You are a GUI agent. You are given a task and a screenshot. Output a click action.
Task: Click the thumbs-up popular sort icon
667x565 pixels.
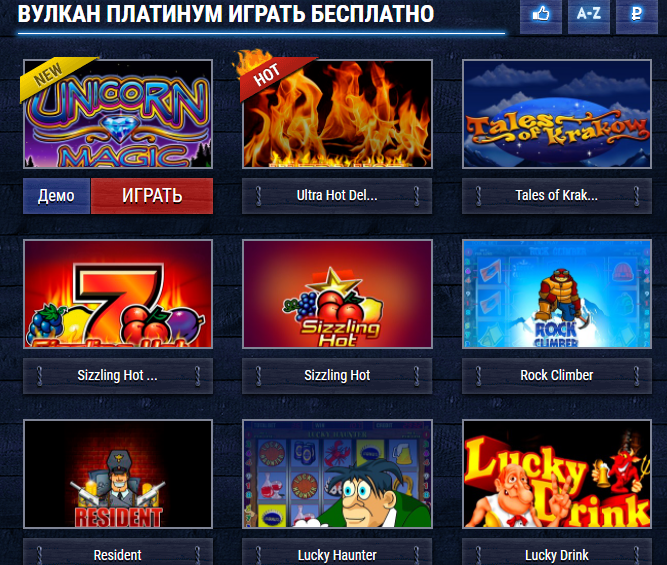[541, 15]
